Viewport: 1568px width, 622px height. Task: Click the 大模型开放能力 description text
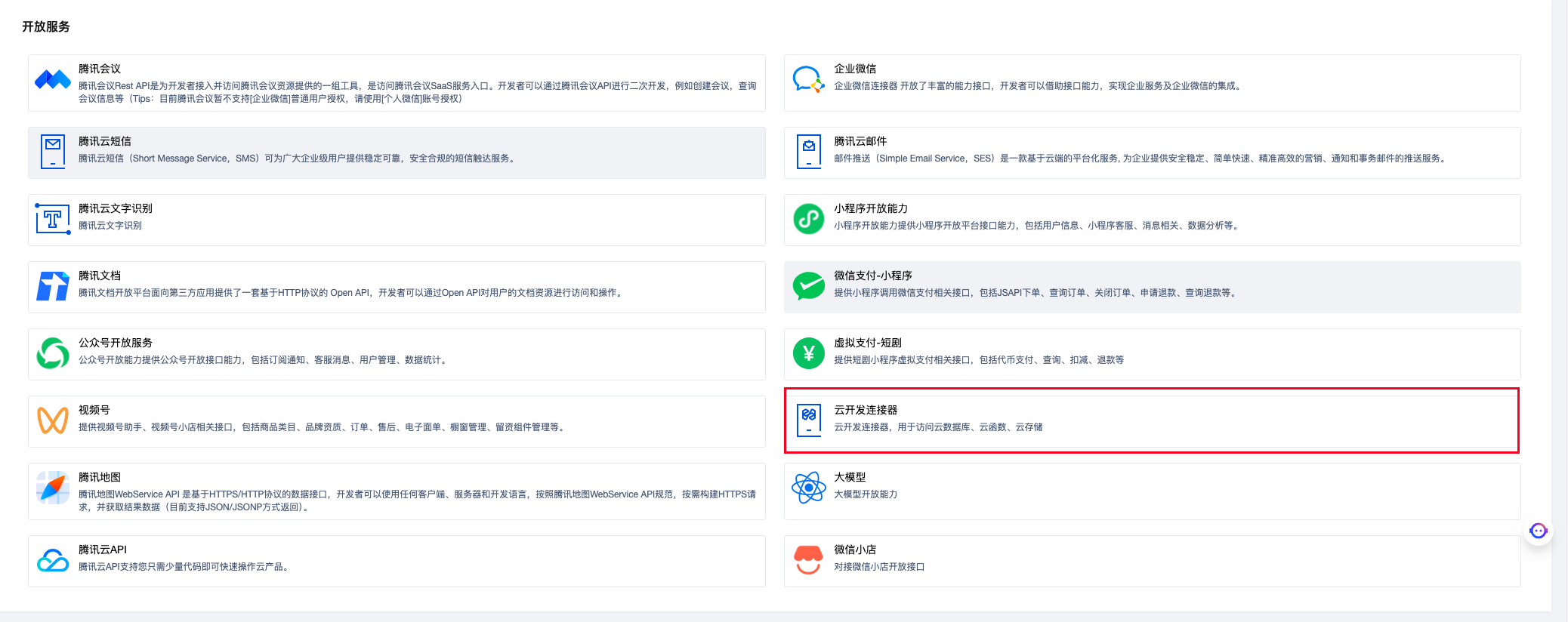(x=866, y=494)
